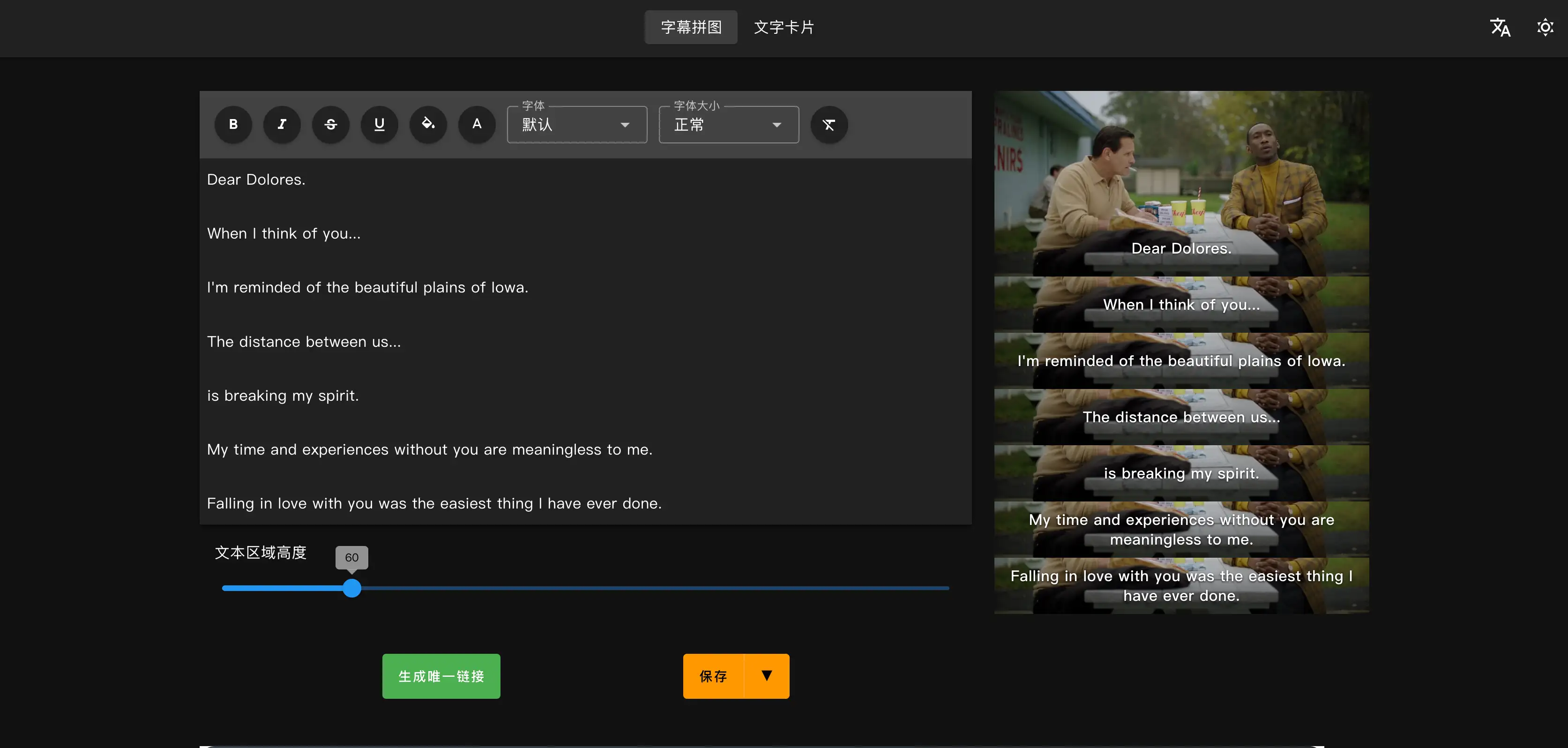Viewport: 1568px width, 748px height.
Task: Click the 'Dear Dolores.' line in editor
Action: click(256, 180)
